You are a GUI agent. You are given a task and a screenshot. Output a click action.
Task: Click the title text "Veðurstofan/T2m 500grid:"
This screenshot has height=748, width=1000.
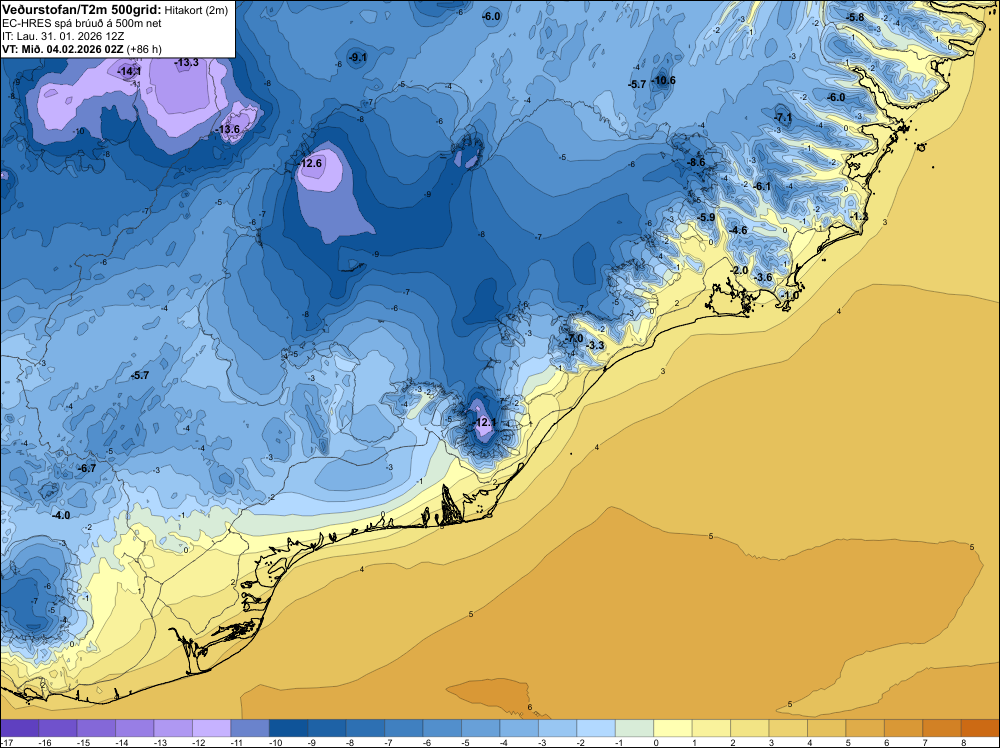point(82,10)
